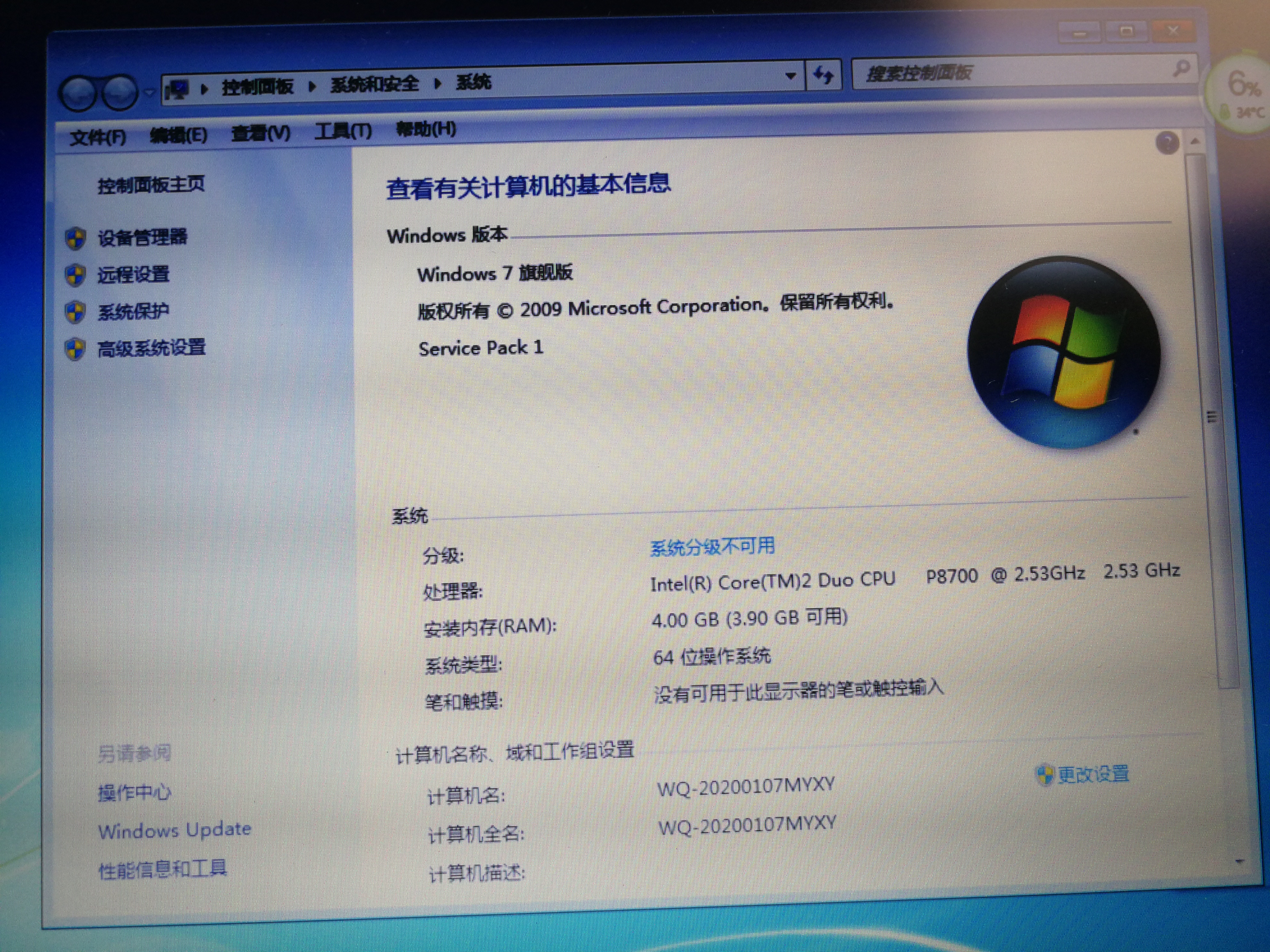This screenshot has height=952, width=1270.
Task: Click the text Windows 7 旗舰版
Action: (x=495, y=273)
